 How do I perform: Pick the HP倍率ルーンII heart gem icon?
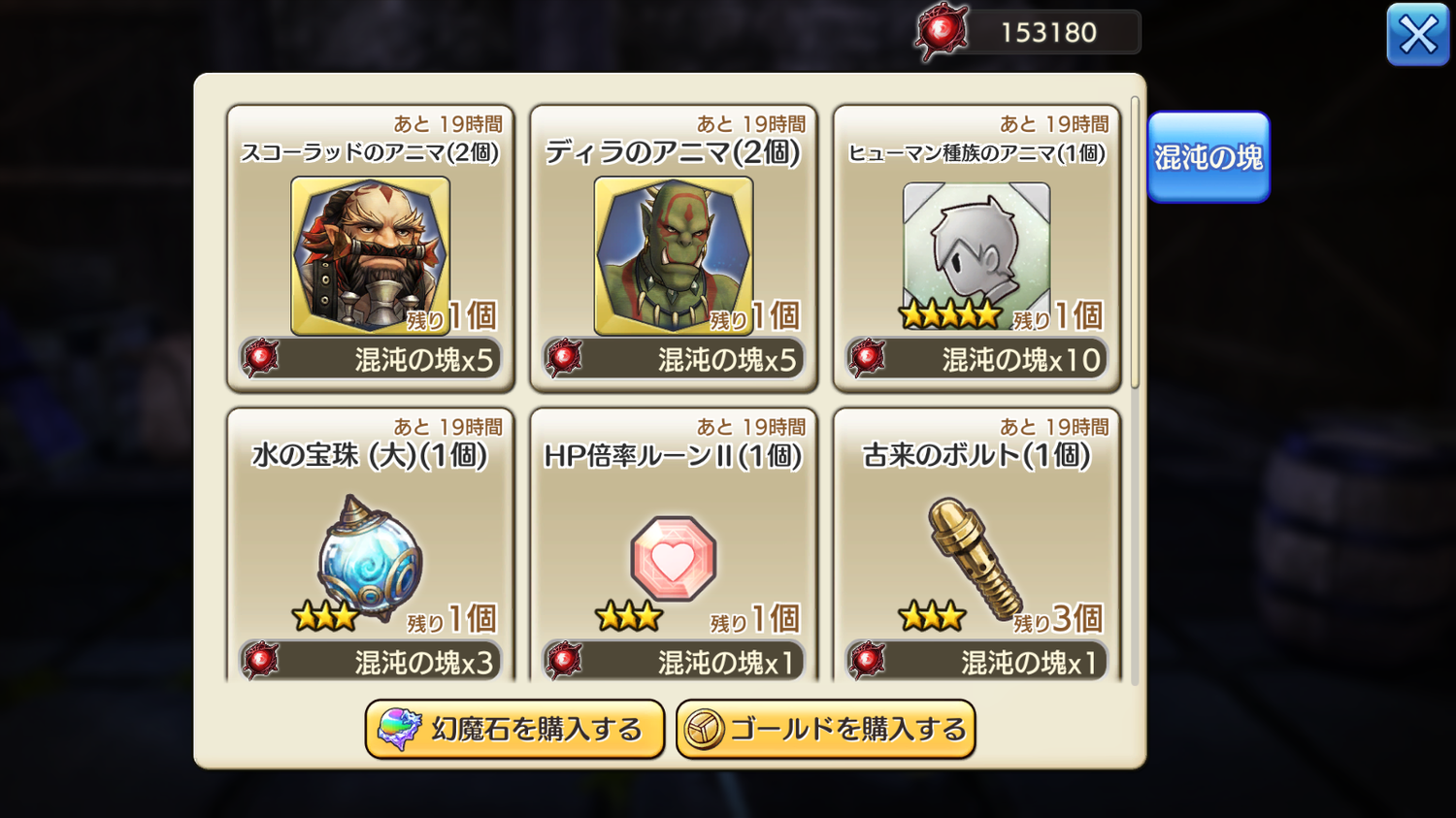pos(674,559)
